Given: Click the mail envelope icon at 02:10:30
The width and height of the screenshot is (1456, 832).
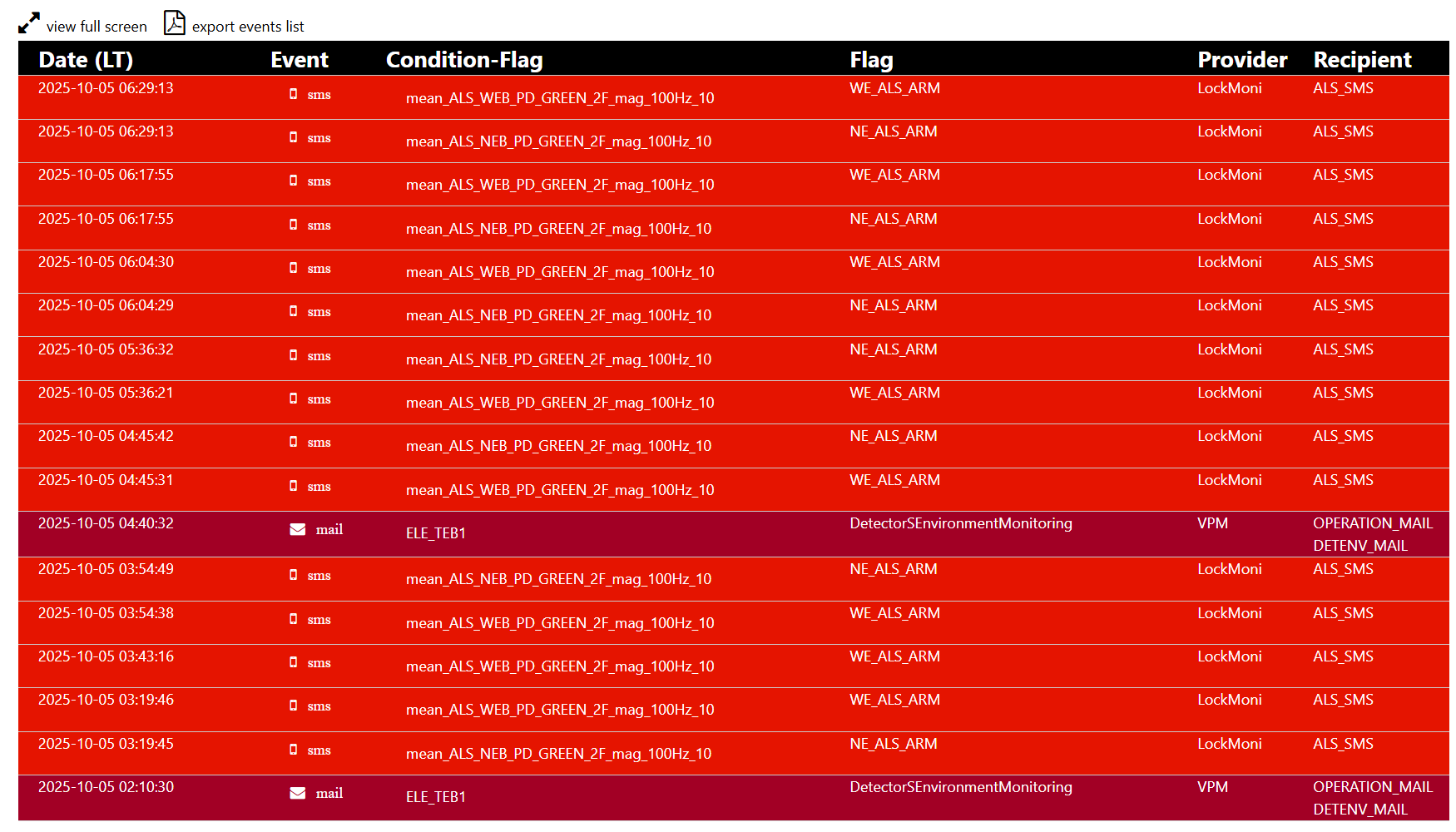Looking at the screenshot, I should [x=297, y=793].
